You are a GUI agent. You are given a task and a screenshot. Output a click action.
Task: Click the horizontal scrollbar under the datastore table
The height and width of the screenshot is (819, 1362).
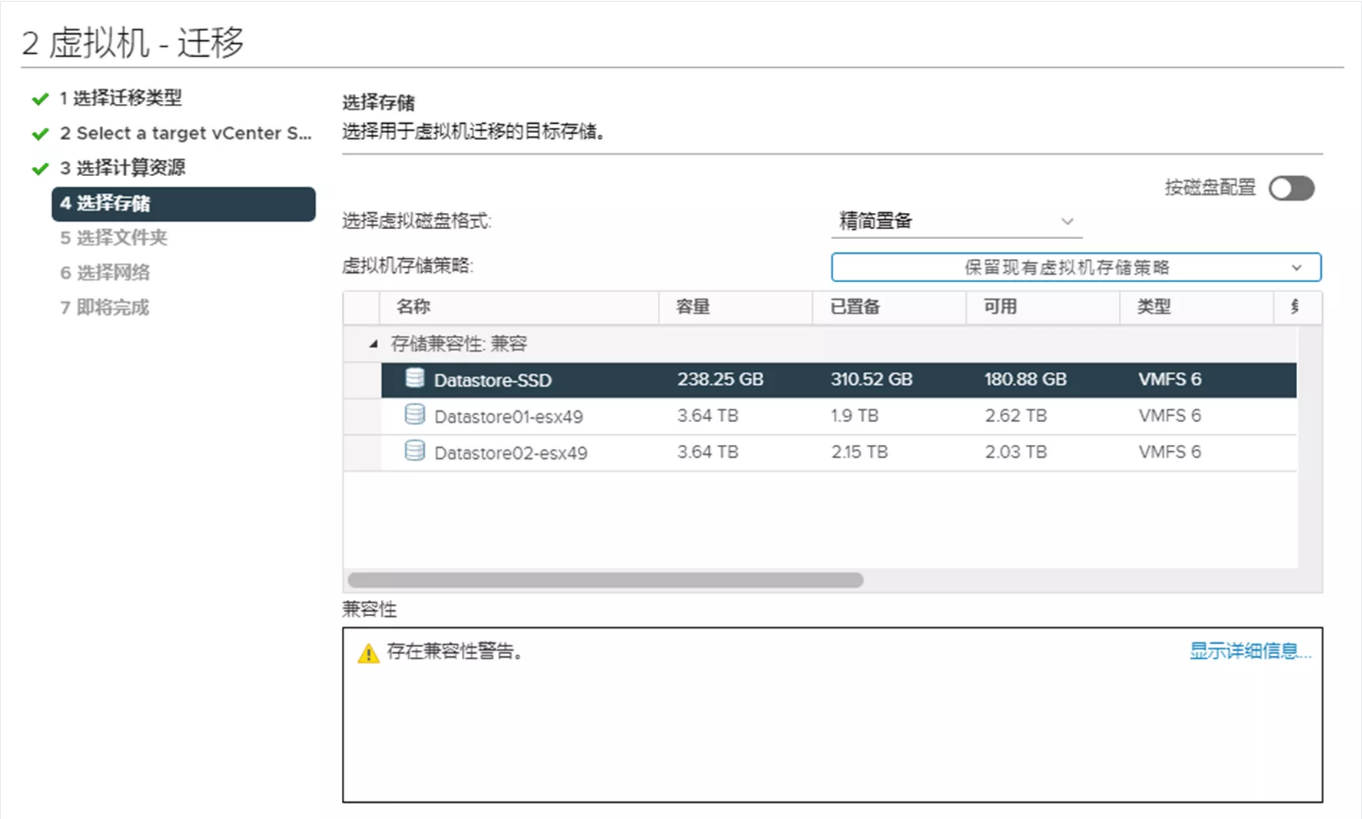[605, 580]
